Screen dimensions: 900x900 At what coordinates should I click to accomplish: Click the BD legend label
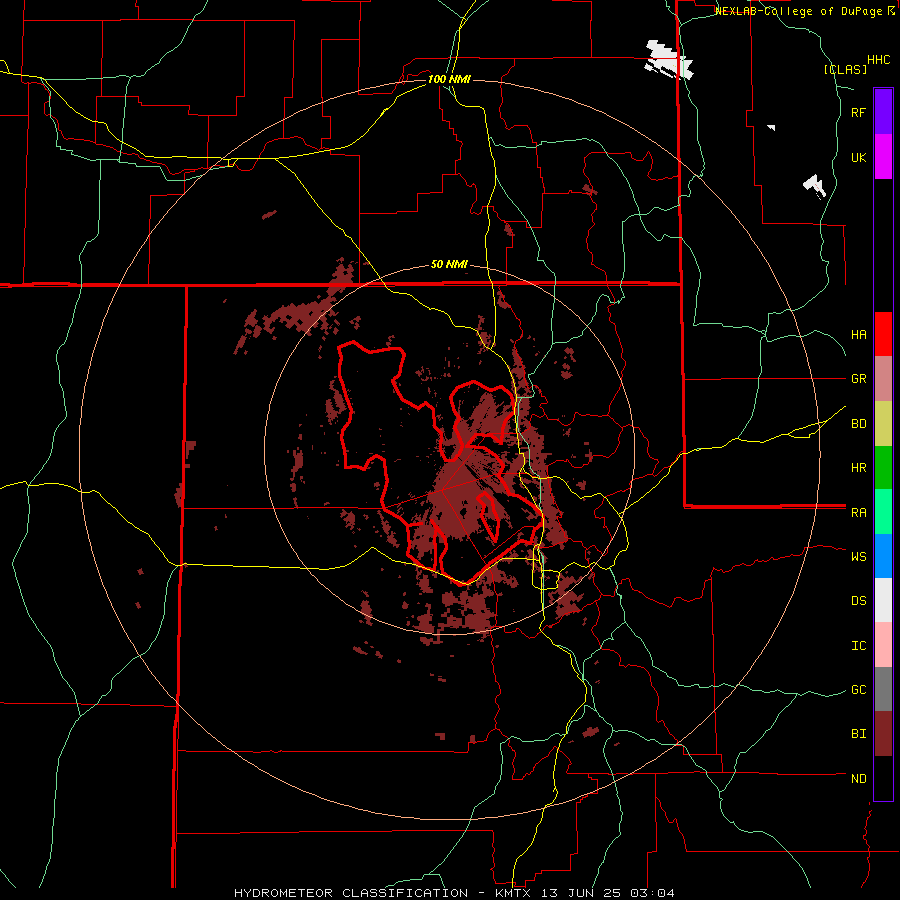(858, 424)
